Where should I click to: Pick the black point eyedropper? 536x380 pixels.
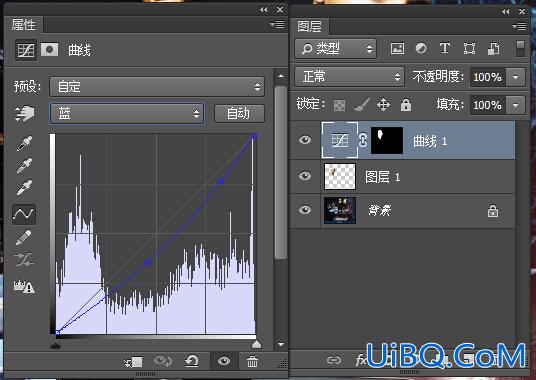point(24,143)
